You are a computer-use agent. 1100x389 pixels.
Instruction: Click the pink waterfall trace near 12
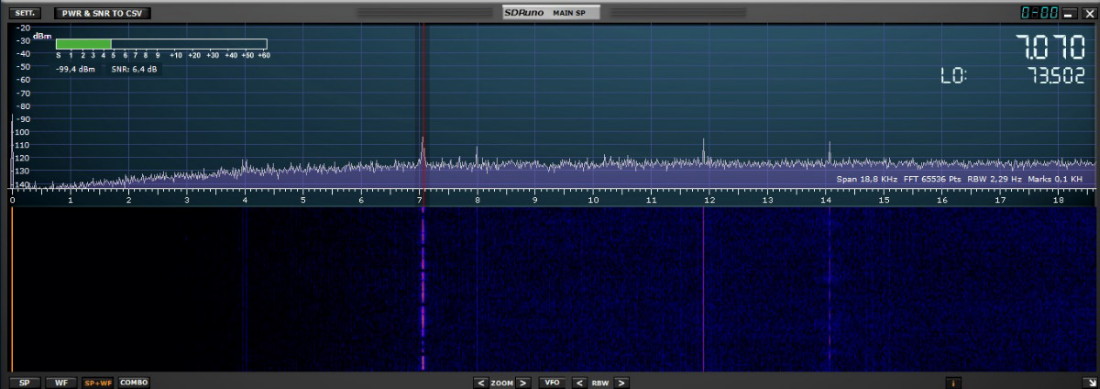703,289
